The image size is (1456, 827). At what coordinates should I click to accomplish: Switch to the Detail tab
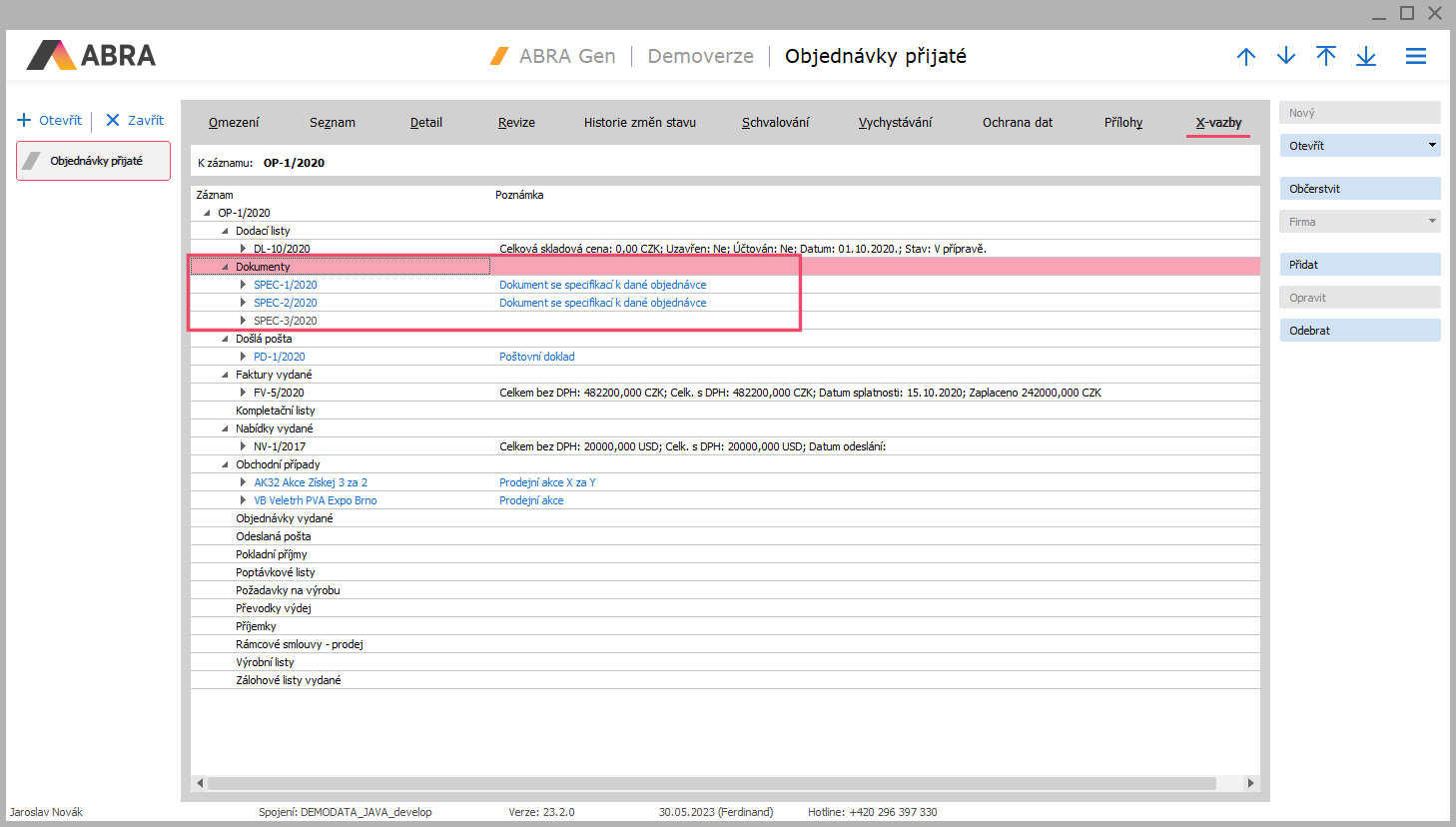click(x=425, y=122)
